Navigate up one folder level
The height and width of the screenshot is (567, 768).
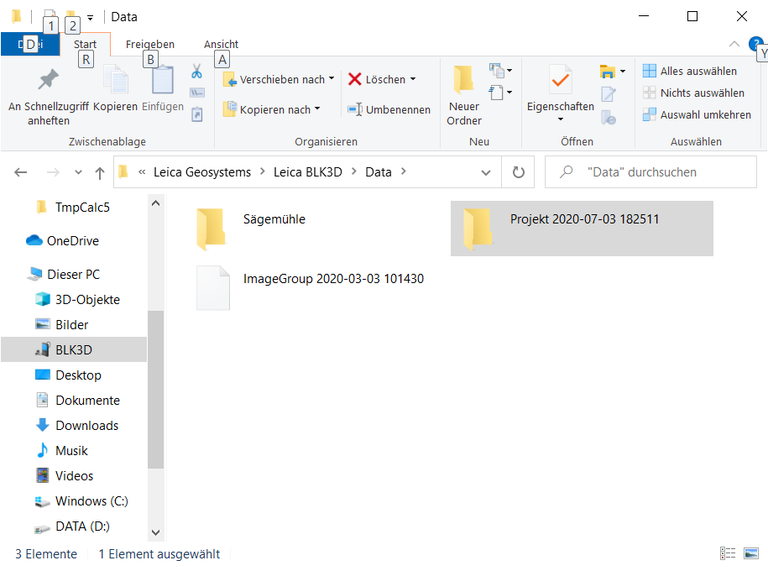click(99, 172)
